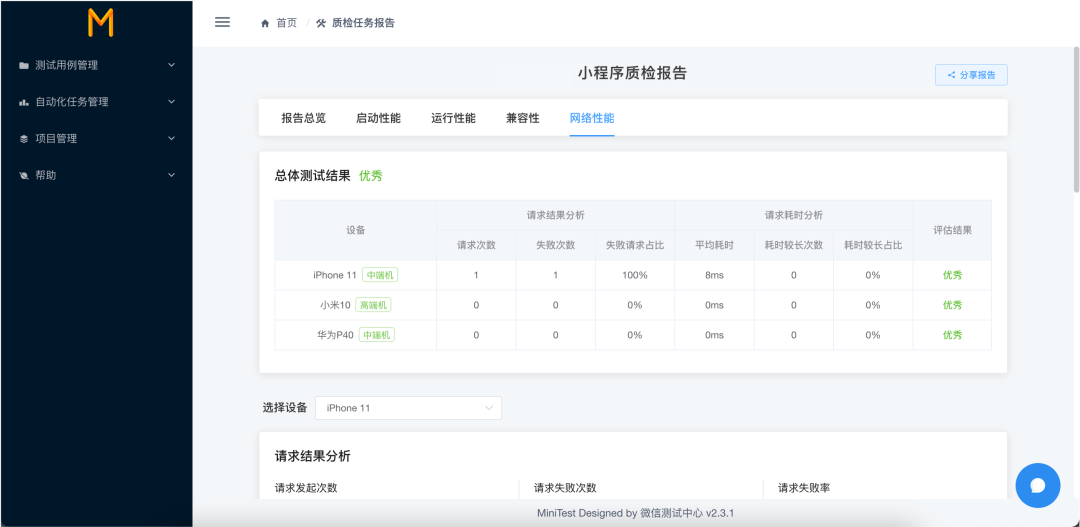The image size is (1080, 527).
Task: Click the 分享报告 button
Action: 971,75
